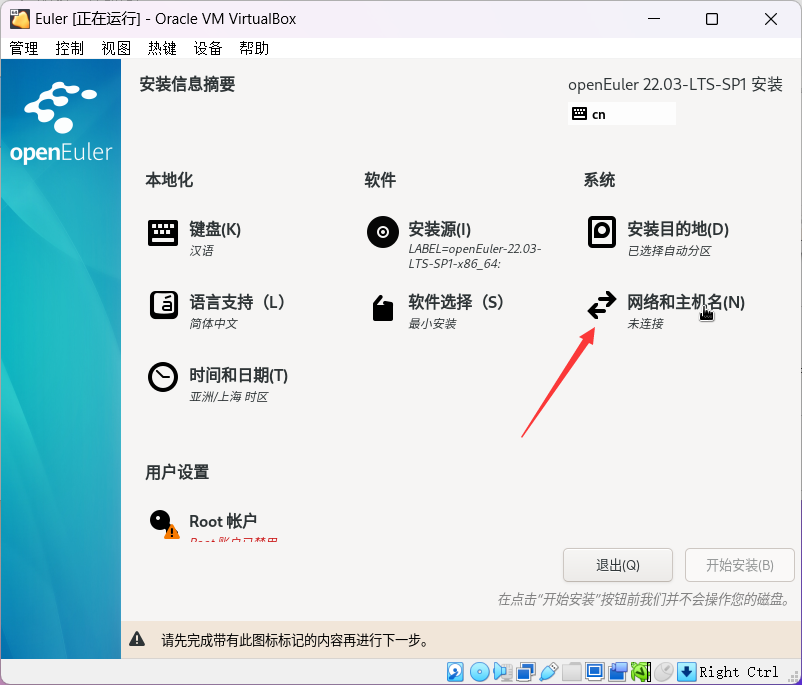Click the cn keyboard layout indicator
This screenshot has width=802, height=685.
pos(622,114)
